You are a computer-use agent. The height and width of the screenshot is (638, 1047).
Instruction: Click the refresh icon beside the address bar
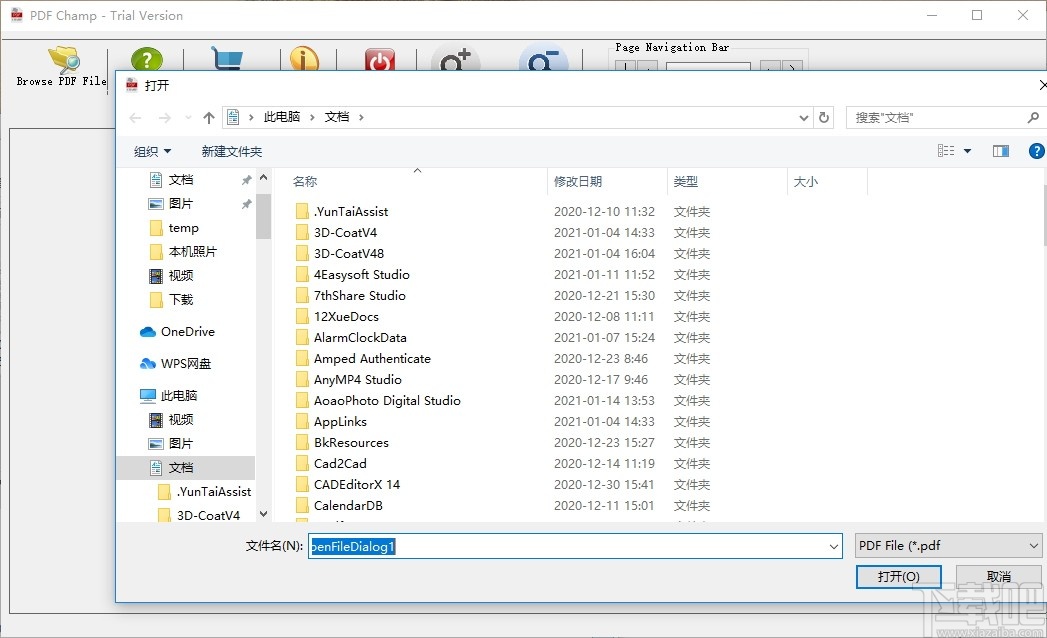click(824, 117)
